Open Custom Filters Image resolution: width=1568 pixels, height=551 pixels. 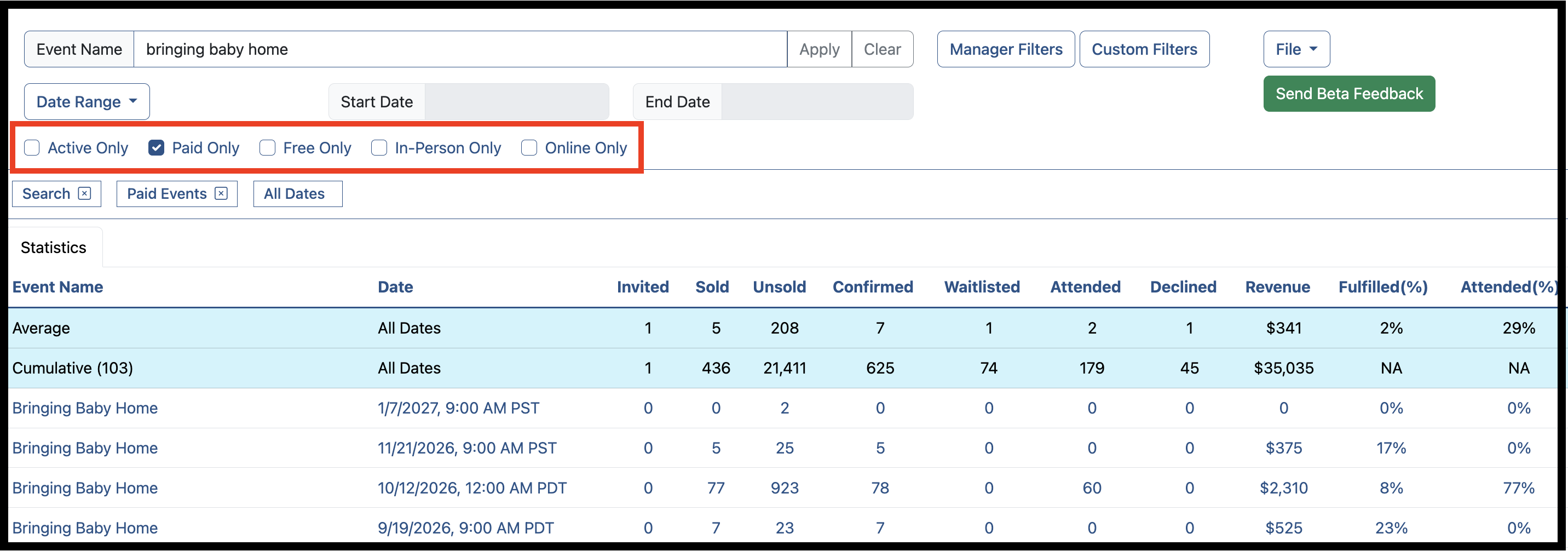click(1144, 49)
